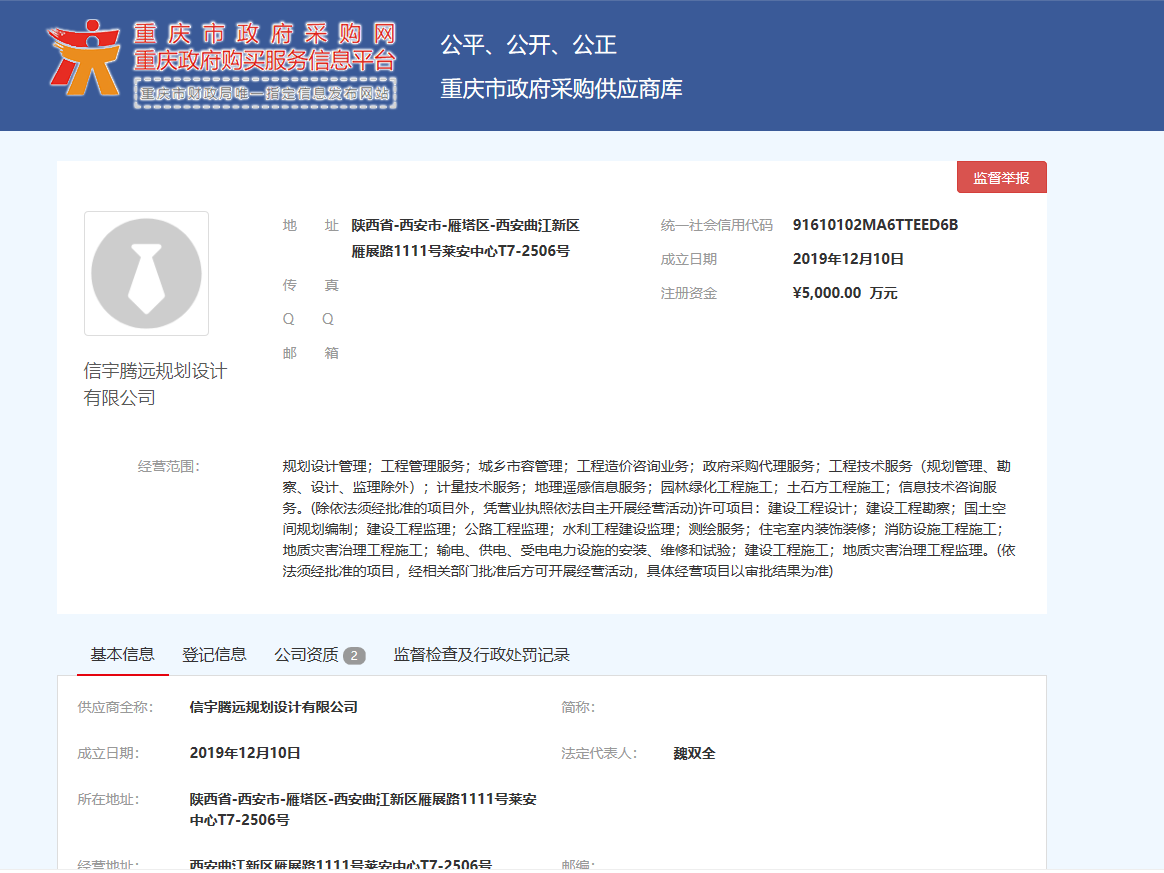Click the 监督举报 button
The width and height of the screenshot is (1164, 873).
(1002, 176)
